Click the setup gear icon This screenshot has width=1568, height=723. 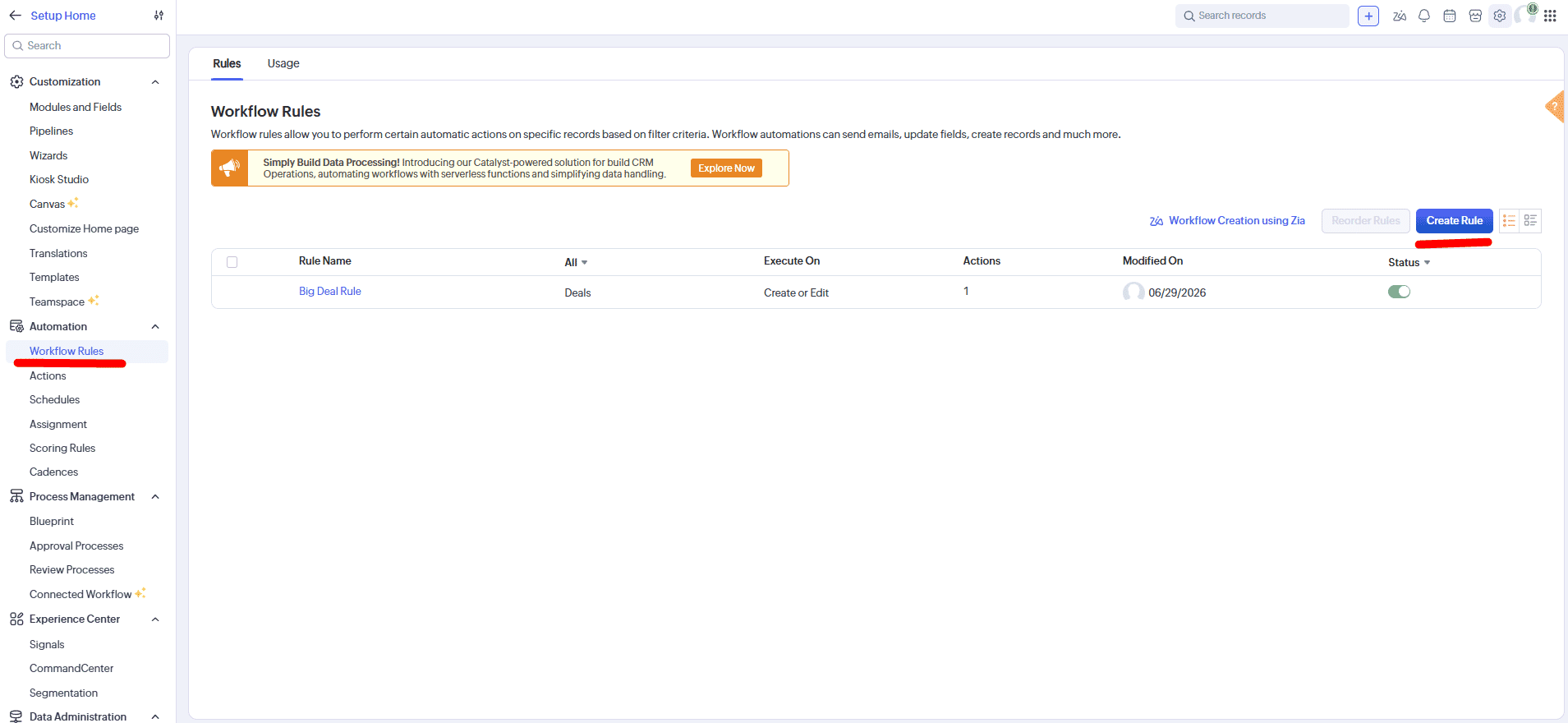[x=1500, y=16]
